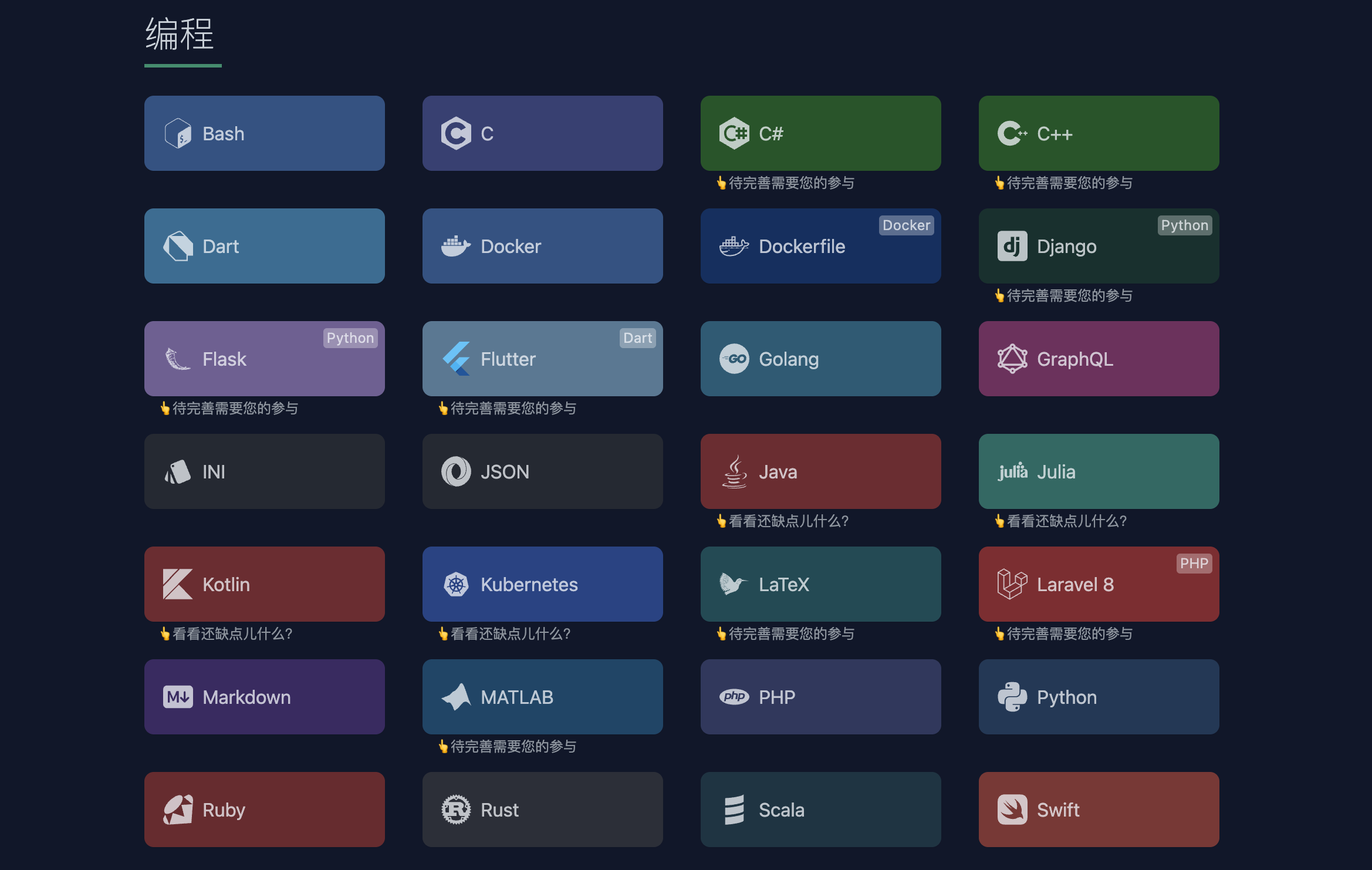Open the Bash cheatsheet card
This screenshot has width=1372, height=870.
(265, 133)
